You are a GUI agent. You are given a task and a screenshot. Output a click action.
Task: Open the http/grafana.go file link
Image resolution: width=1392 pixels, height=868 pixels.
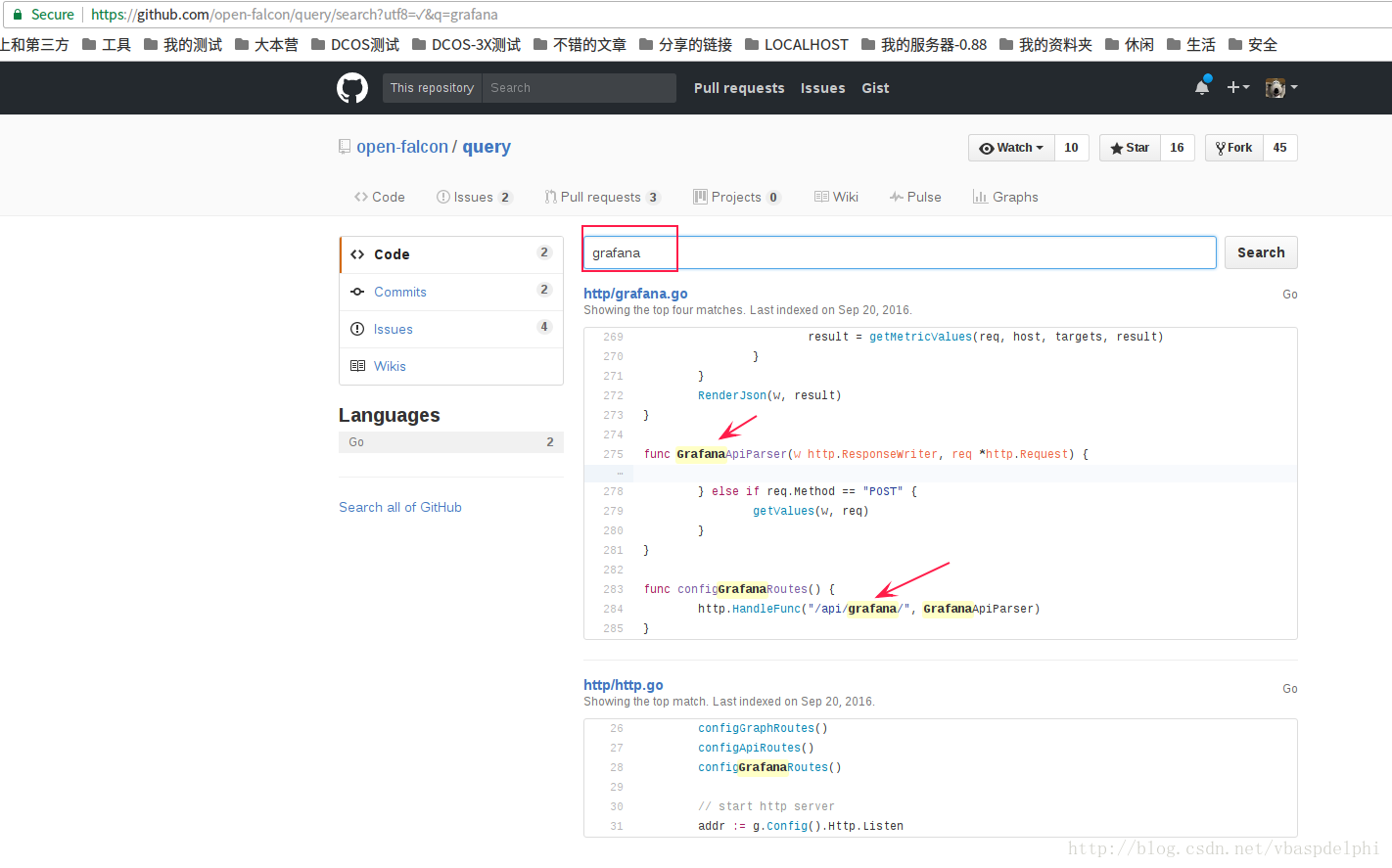(x=635, y=294)
